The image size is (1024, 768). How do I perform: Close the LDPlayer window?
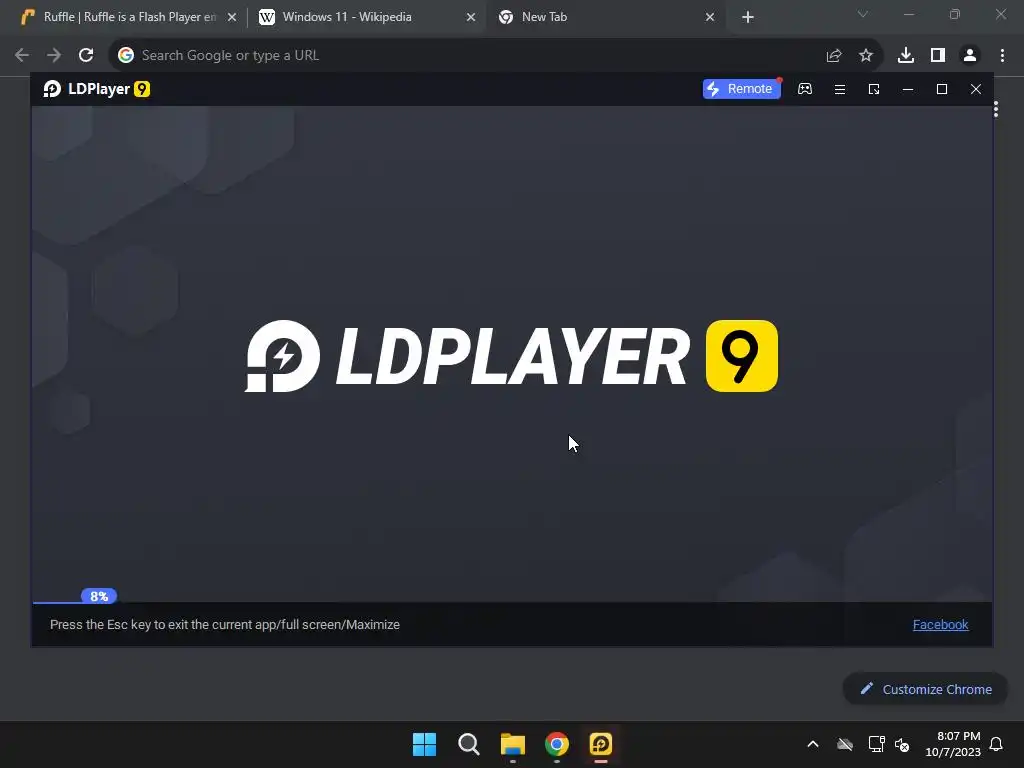tap(976, 89)
